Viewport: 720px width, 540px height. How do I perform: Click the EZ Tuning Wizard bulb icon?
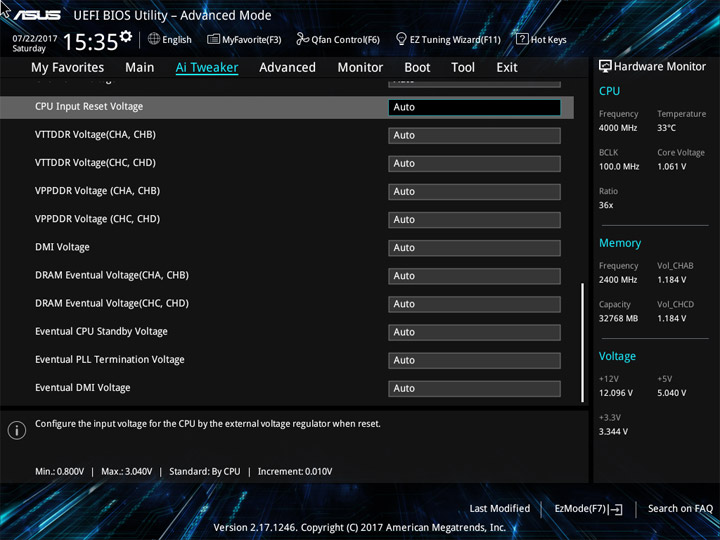pos(401,39)
